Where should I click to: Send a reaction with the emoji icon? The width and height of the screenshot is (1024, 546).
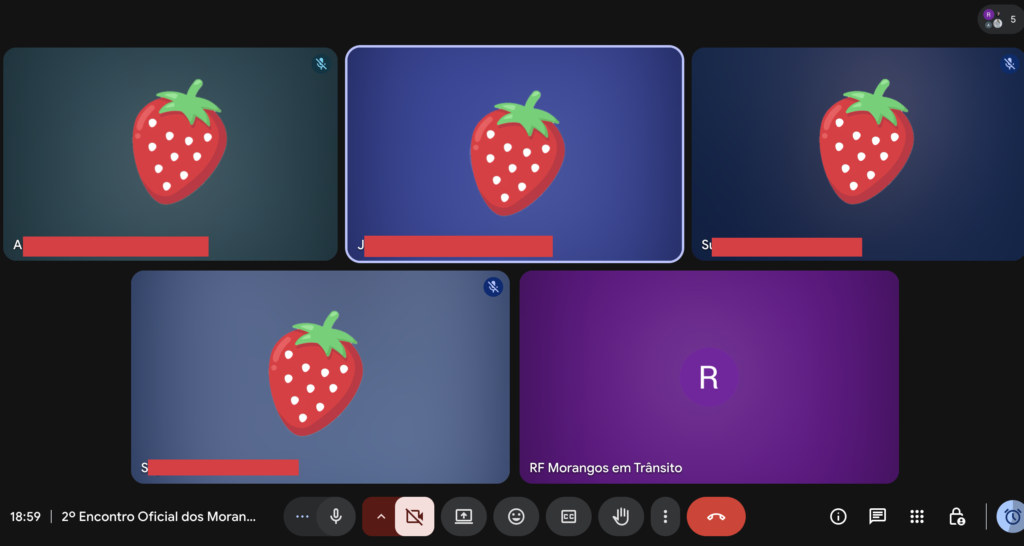(x=516, y=516)
